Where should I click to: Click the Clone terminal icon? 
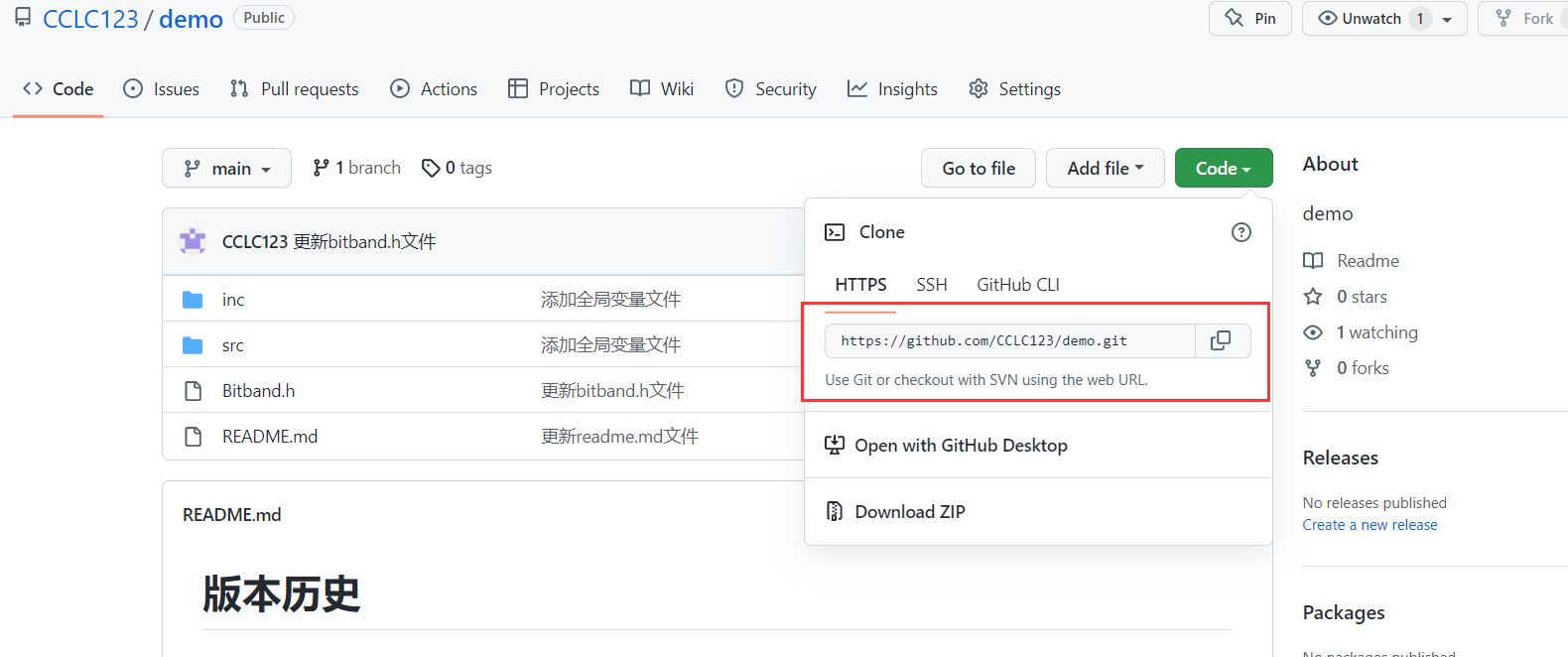(x=835, y=232)
